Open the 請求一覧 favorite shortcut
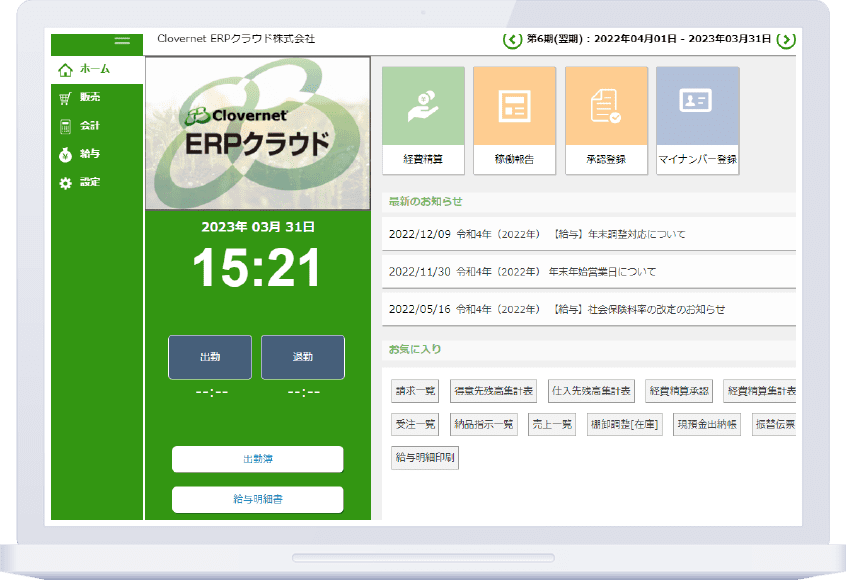Viewport: 846px width, 580px height. coord(414,390)
